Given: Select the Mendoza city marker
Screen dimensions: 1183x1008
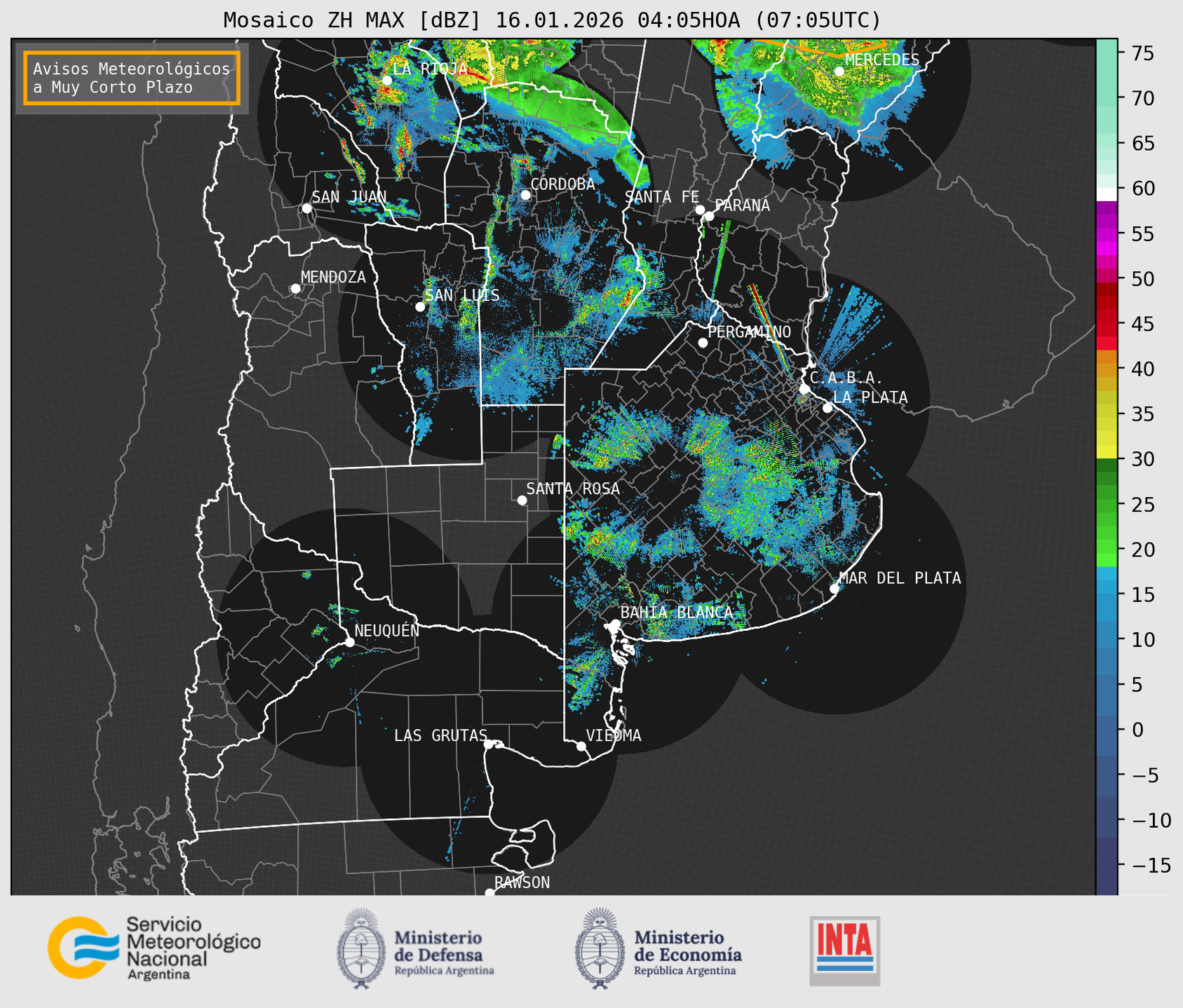Looking at the screenshot, I should tap(295, 289).
